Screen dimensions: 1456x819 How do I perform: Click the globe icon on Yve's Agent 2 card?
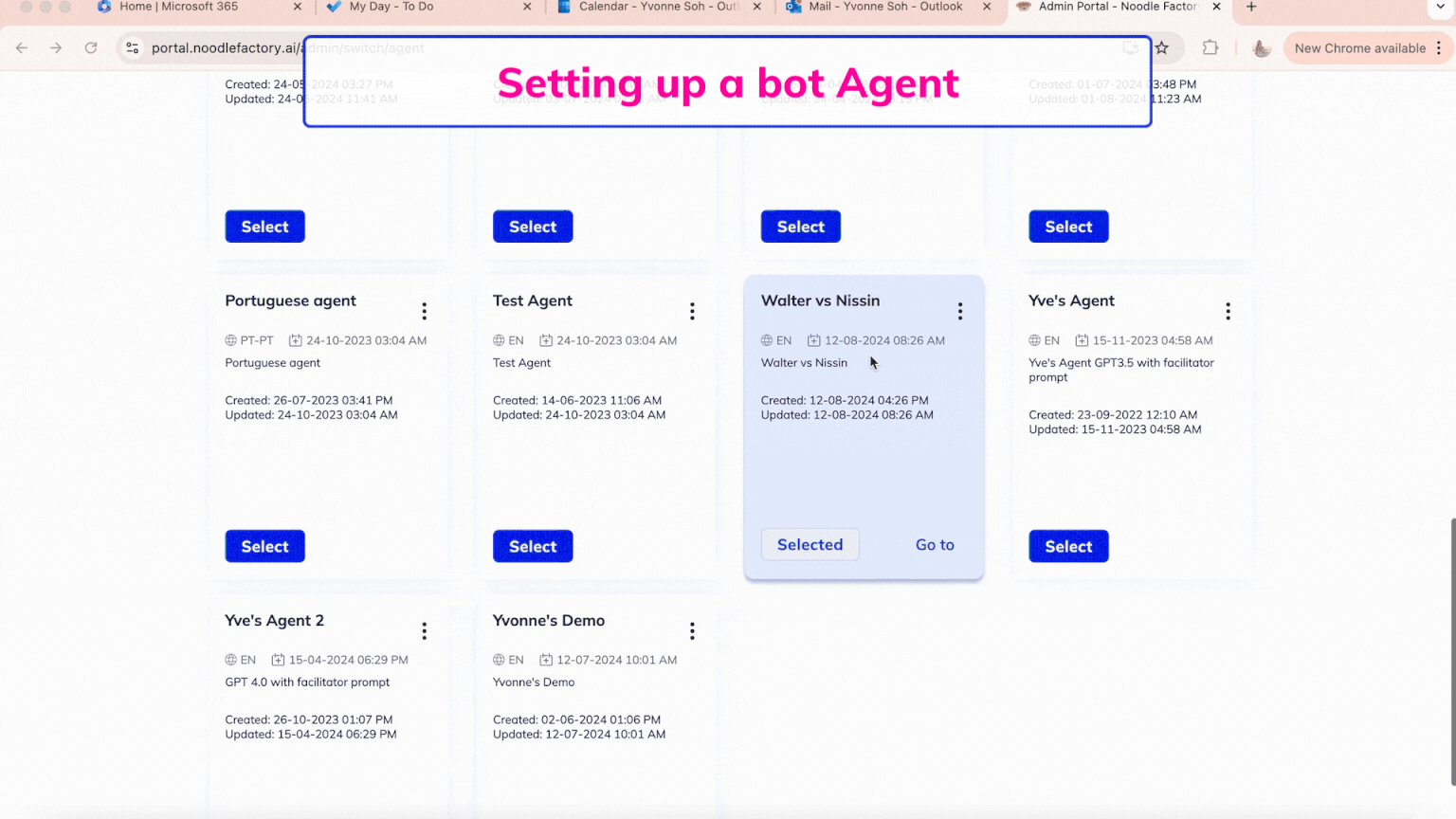[230, 660]
